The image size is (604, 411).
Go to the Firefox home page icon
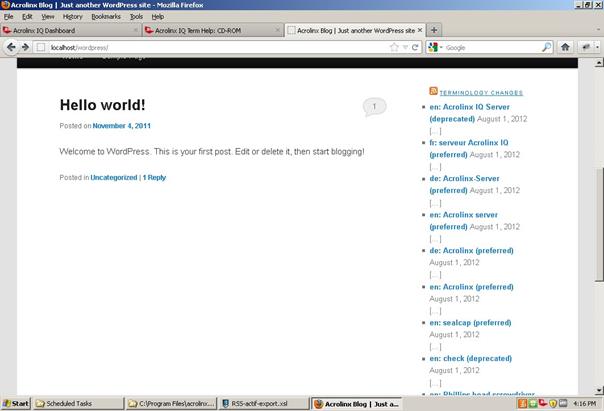(x=565, y=47)
